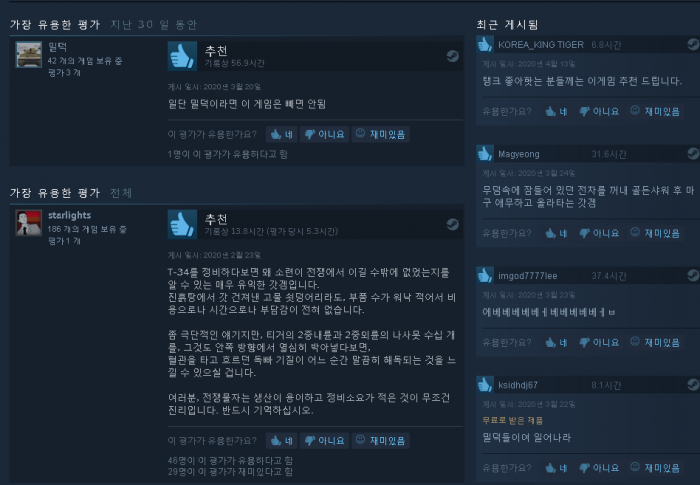Screen dimensions: 700x485
Task: Click the thumbs-up icon beside KOREA_KING TIGER
Action: 485,44
